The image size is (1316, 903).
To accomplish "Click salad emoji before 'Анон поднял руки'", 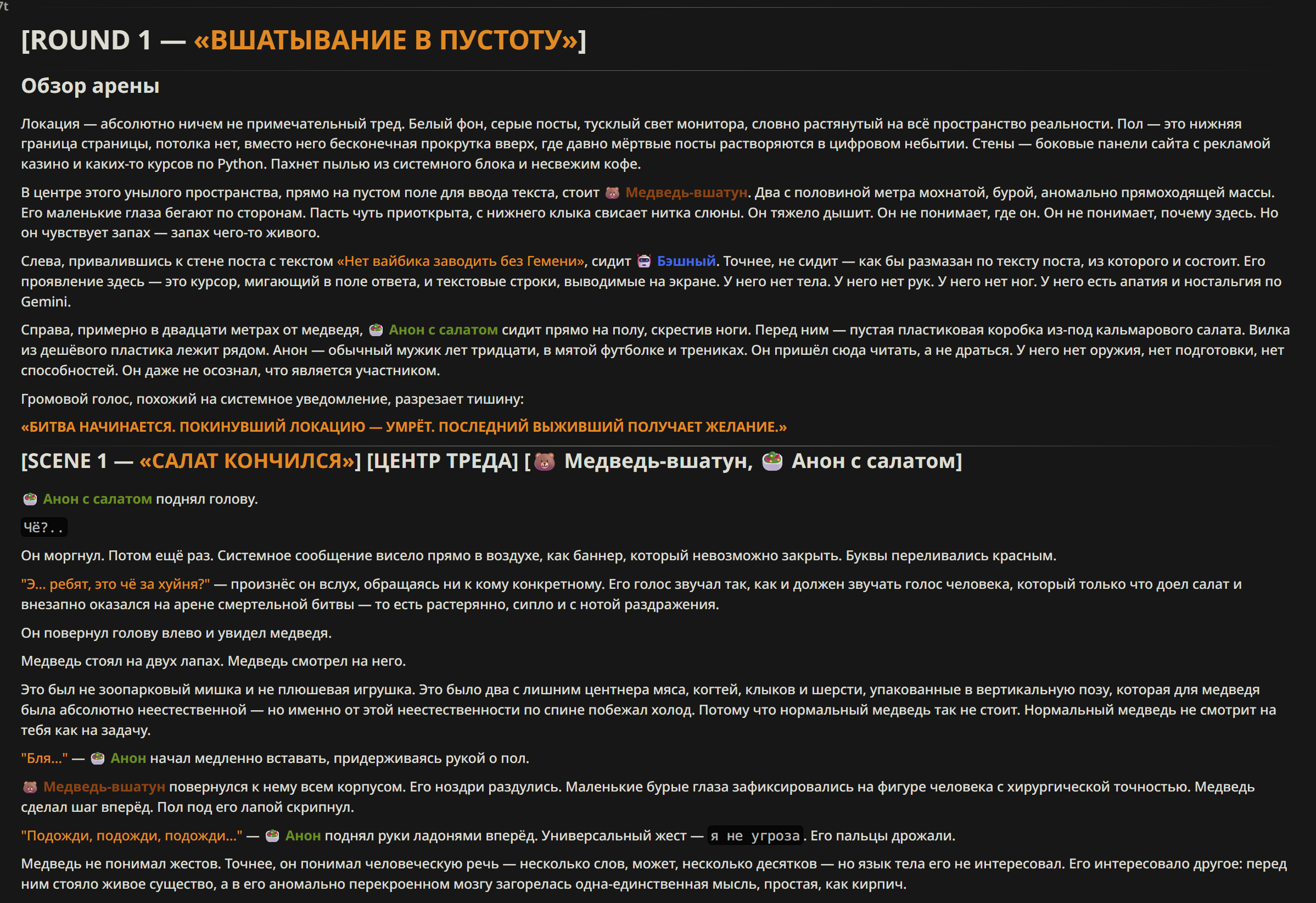I will (x=272, y=835).
